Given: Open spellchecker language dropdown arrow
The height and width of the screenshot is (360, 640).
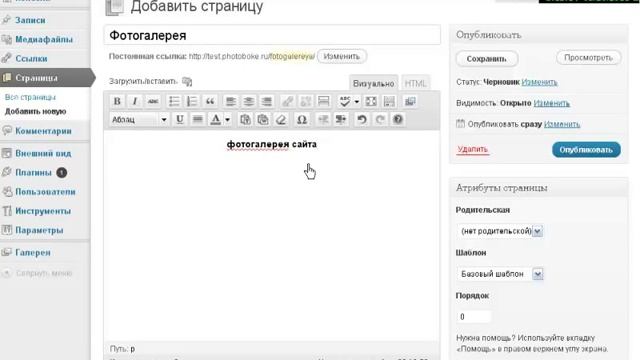Looking at the screenshot, I should (x=357, y=101).
